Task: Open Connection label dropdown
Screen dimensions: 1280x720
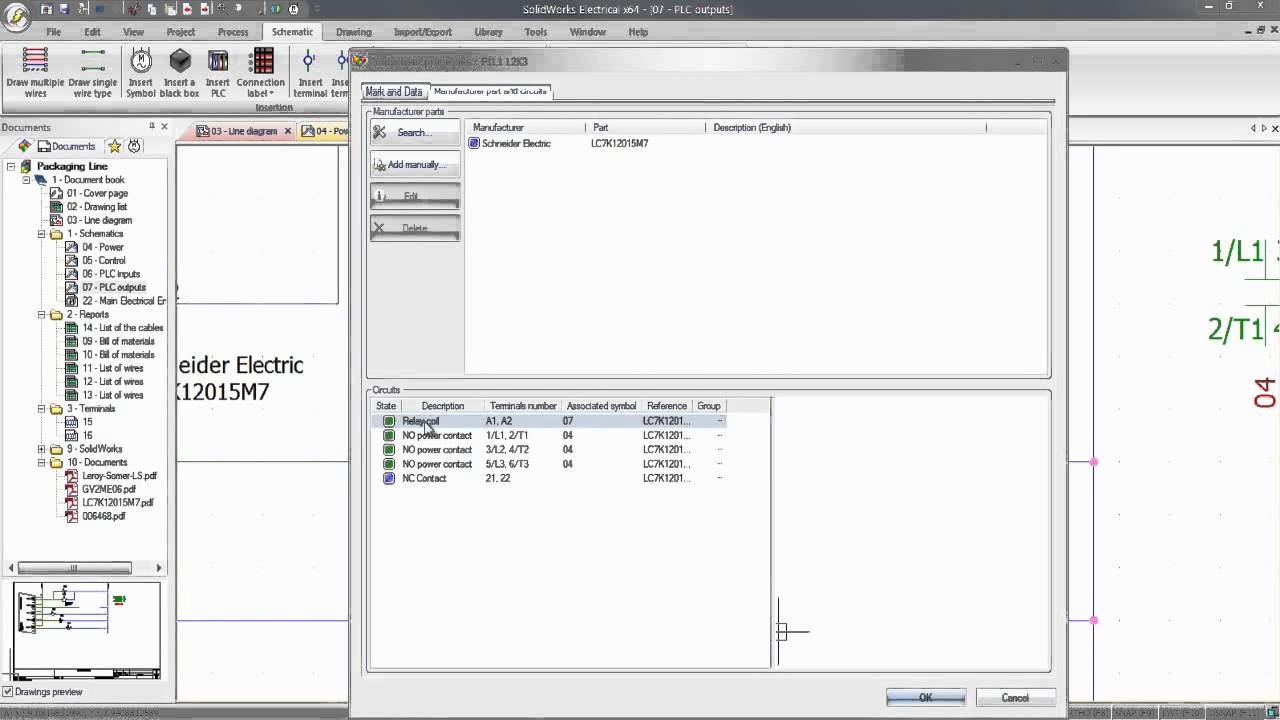Action: 260,73
